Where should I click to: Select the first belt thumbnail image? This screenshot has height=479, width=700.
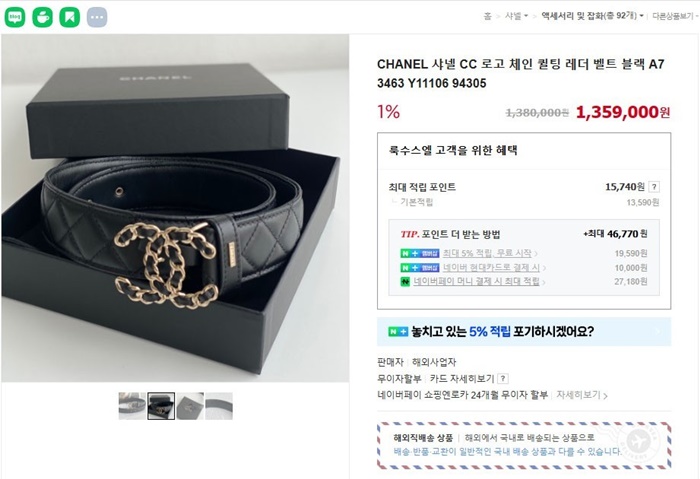pos(132,406)
